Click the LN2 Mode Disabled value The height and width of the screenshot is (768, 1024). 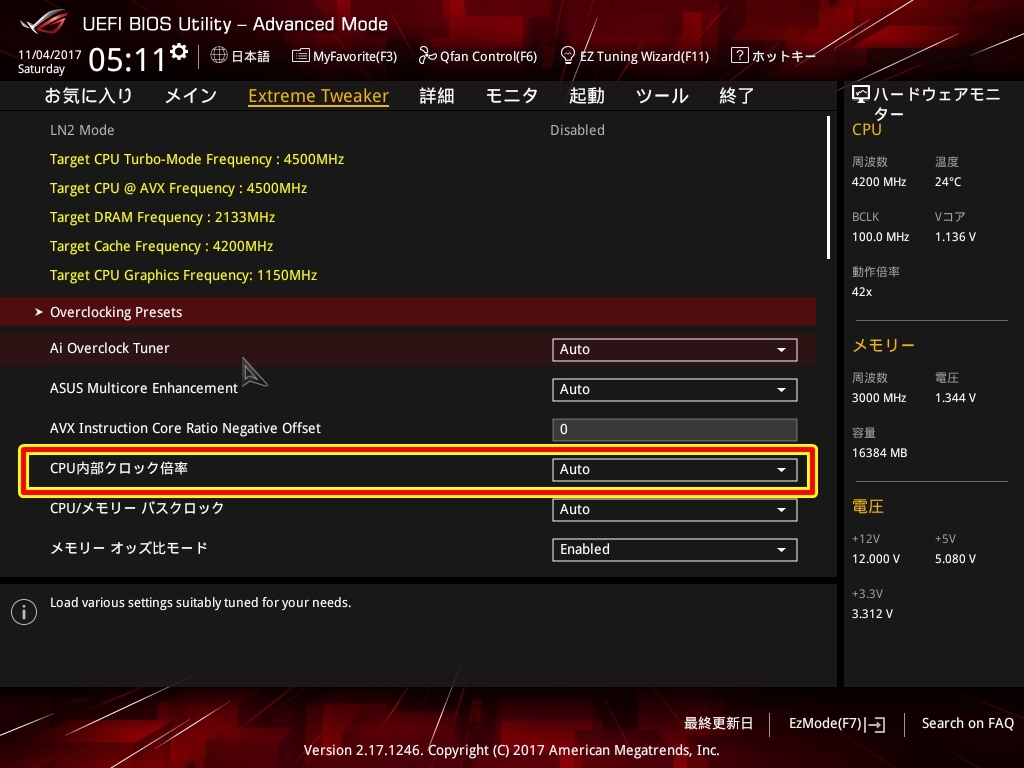click(577, 130)
